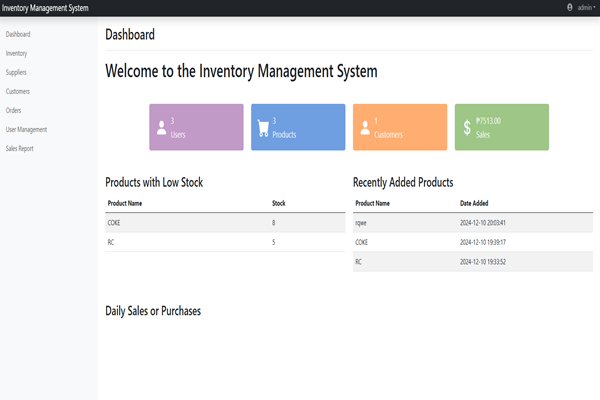Click the shopping cart icon in the Products card
The image size is (600, 400).
tap(263, 128)
